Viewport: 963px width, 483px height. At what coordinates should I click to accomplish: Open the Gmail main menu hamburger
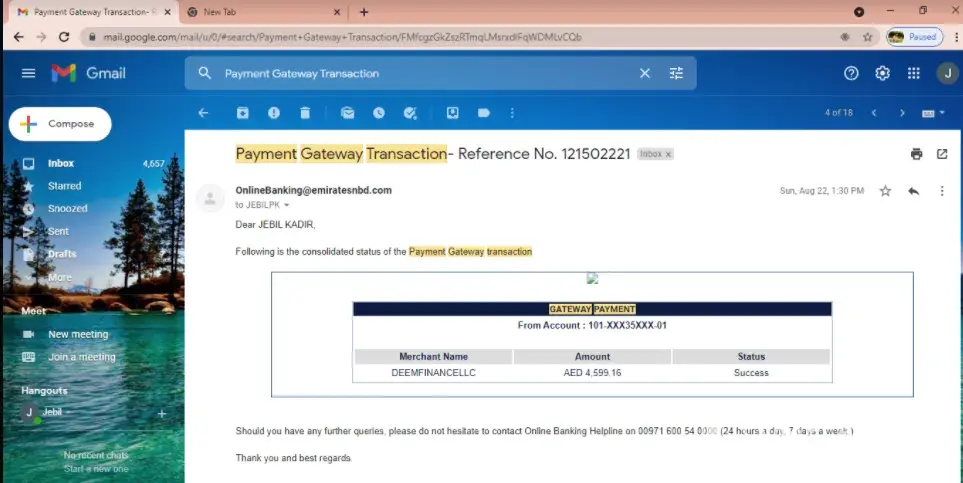point(28,73)
